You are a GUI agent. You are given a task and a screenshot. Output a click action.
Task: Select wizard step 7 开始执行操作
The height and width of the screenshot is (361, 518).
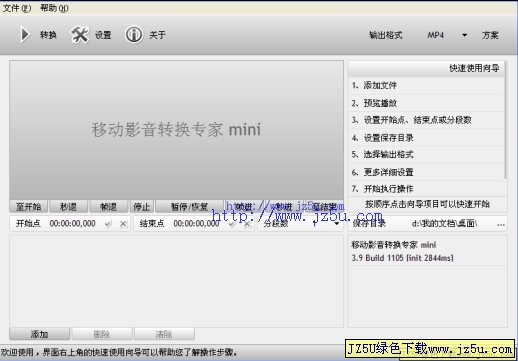click(426, 189)
